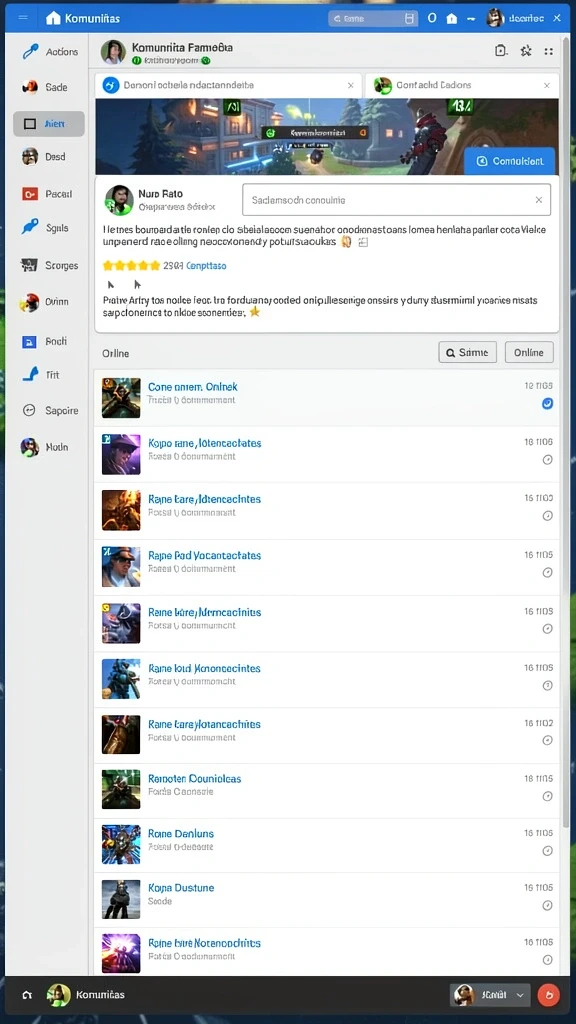Toggle the circle on Rane loud Kononcecintes row
The height and width of the screenshot is (1024, 576).
pos(547,686)
